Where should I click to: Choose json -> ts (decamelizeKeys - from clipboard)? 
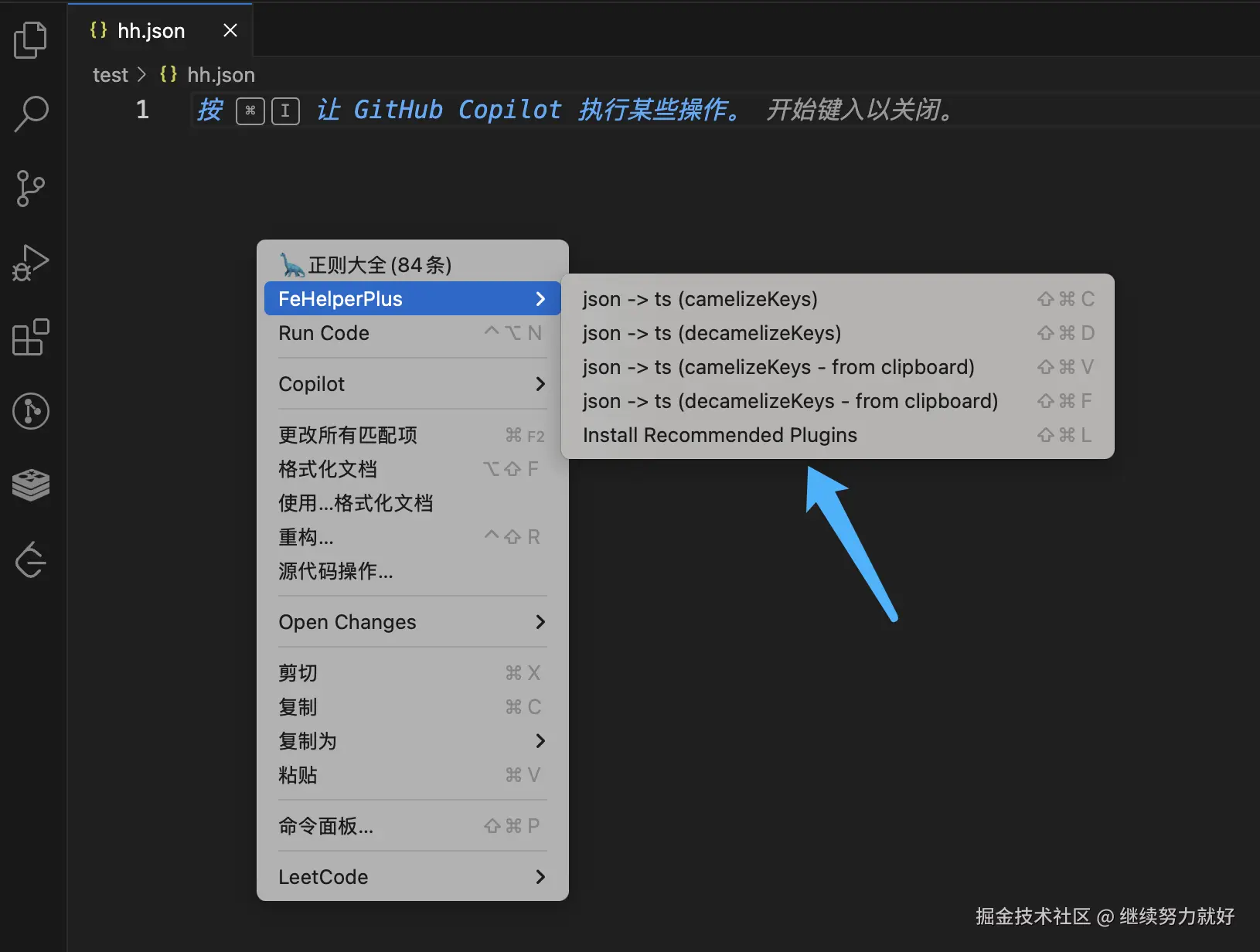838,401
